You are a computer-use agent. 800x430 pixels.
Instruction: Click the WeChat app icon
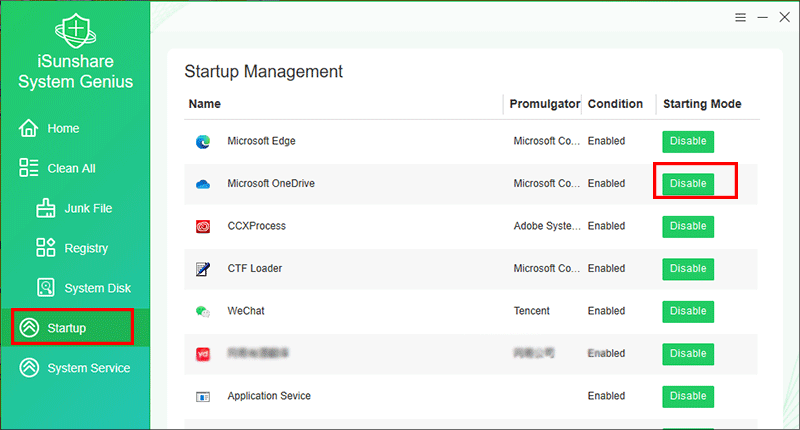click(x=203, y=312)
